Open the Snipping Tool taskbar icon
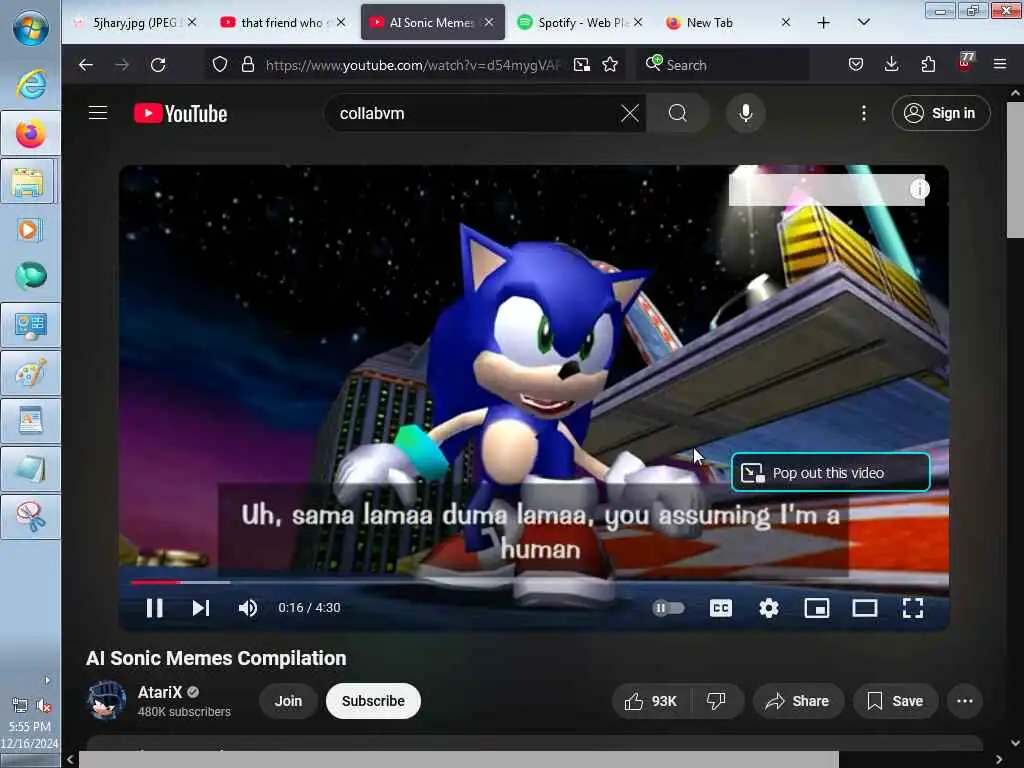This screenshot has width=1024, height=768. [31, 517]
